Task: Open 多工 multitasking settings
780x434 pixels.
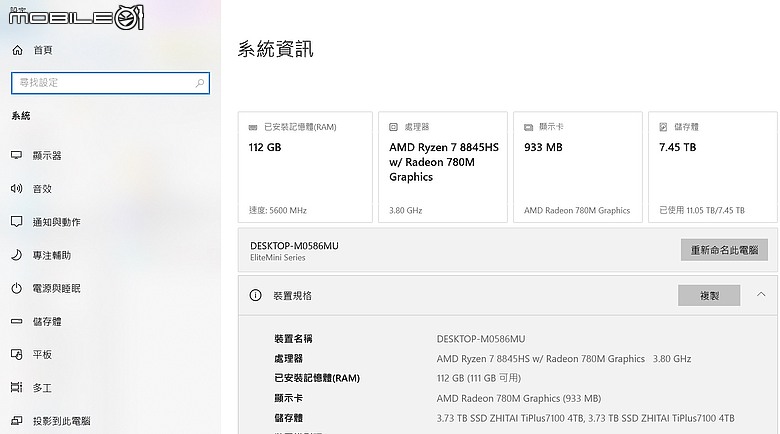Action: tap(42, 388)
